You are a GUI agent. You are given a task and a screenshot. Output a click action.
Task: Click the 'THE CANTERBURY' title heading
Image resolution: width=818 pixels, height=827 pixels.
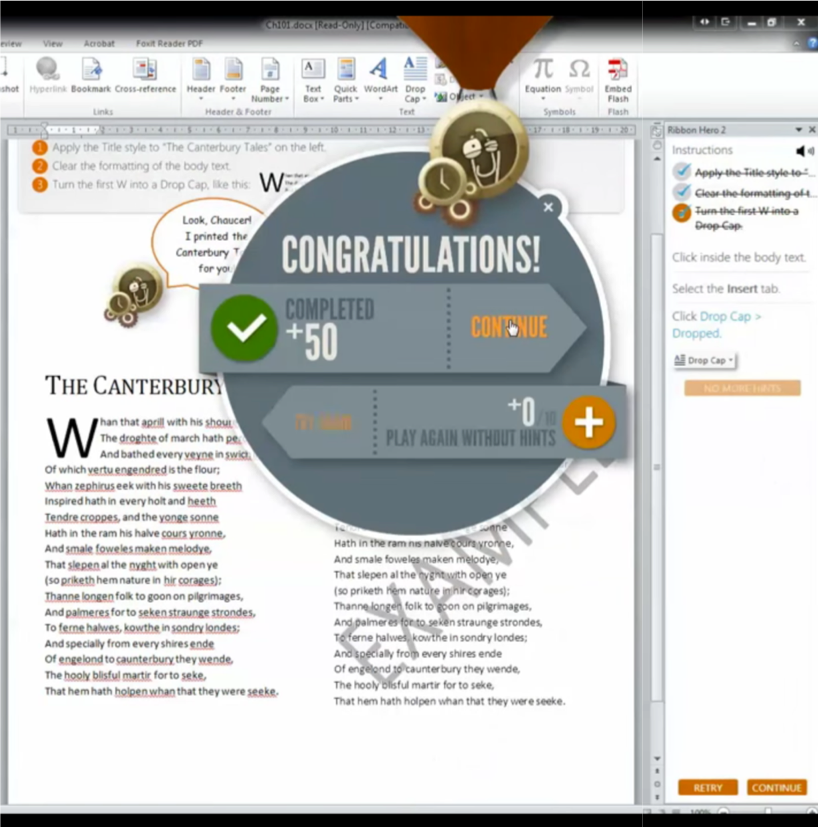tap(134, 386)
